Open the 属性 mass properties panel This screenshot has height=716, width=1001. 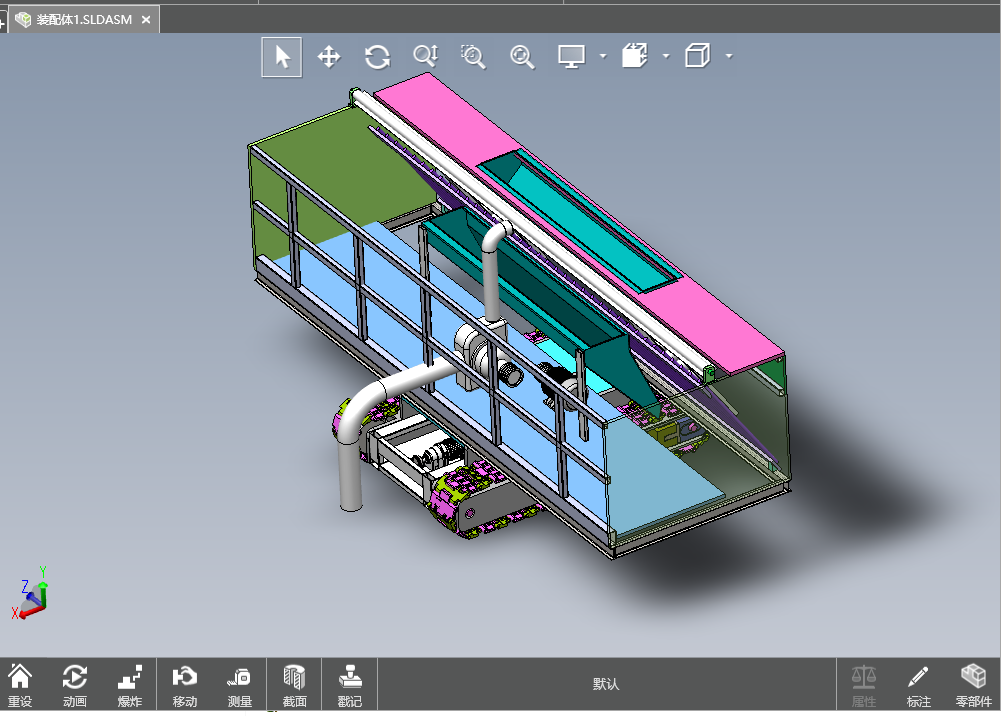(864, 685)
